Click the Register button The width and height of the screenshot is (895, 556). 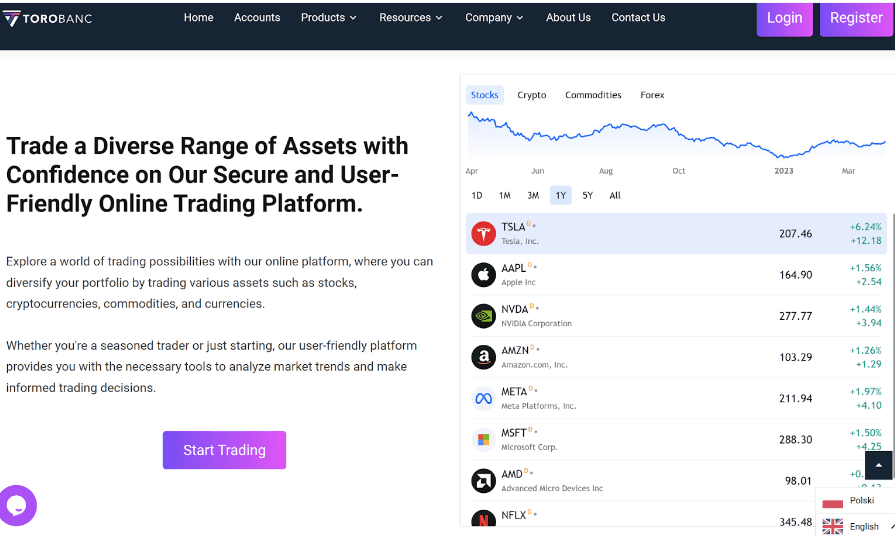coord(856,18)
